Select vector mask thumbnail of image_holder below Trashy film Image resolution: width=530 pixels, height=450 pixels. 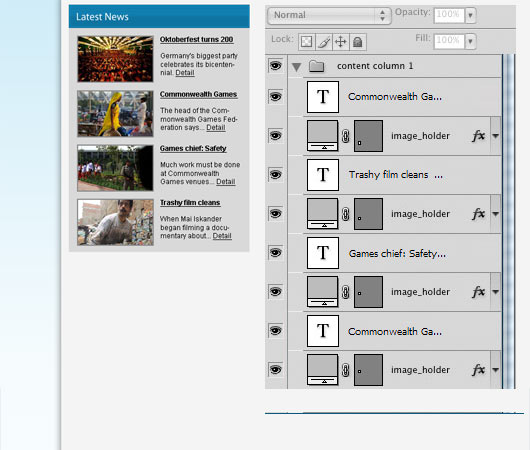coord(368,214)
